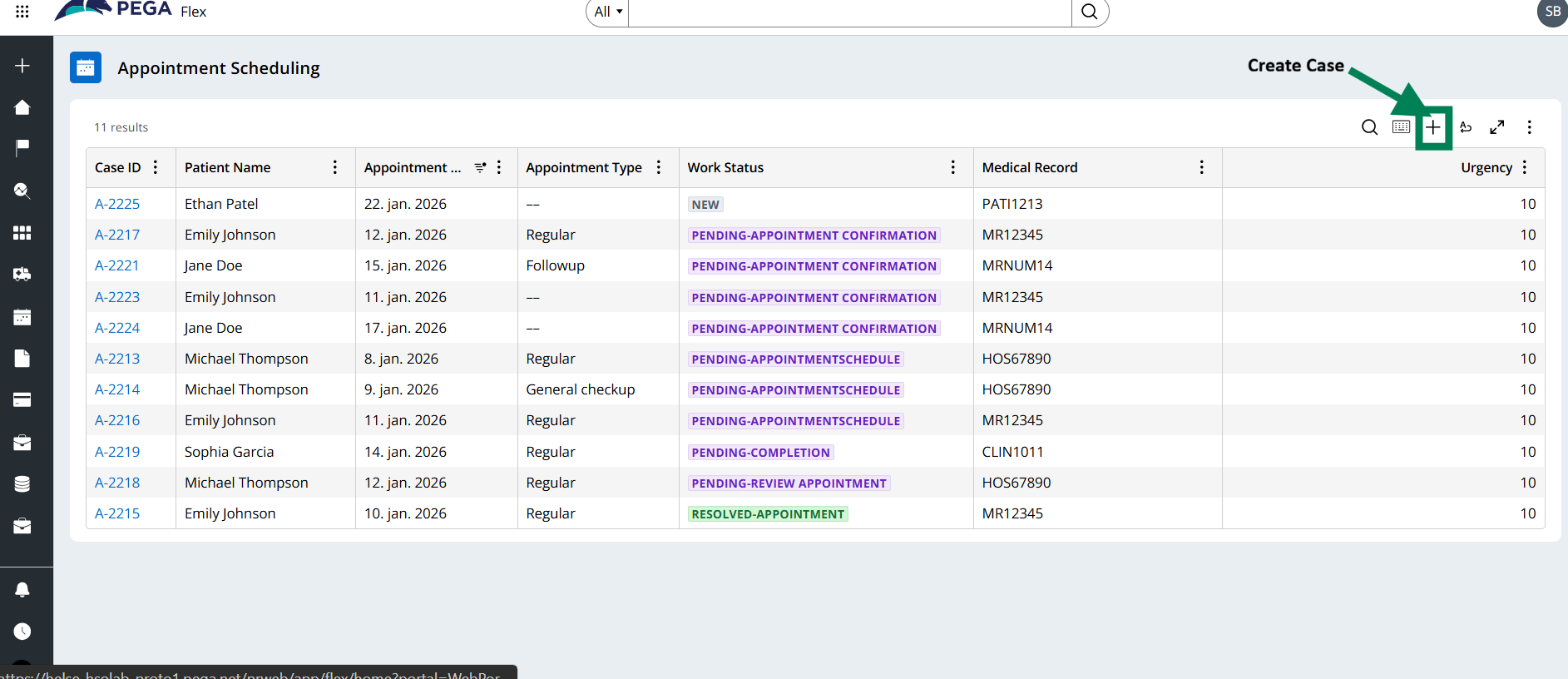1568x679 pixels.
Task: Click the Create plus icon in sidebar
Action: (22, 66)
